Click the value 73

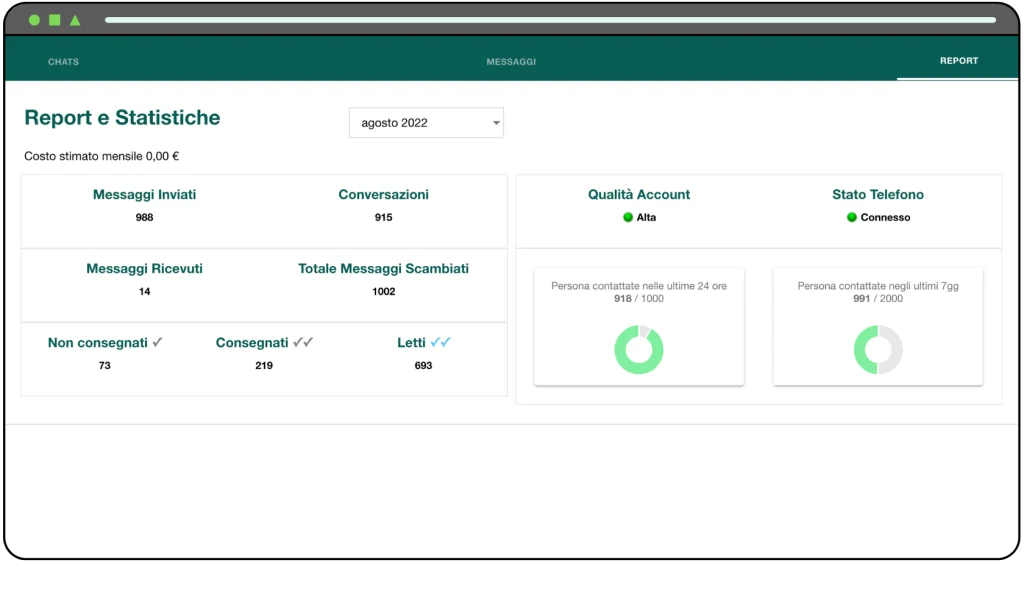click(104, 366)
